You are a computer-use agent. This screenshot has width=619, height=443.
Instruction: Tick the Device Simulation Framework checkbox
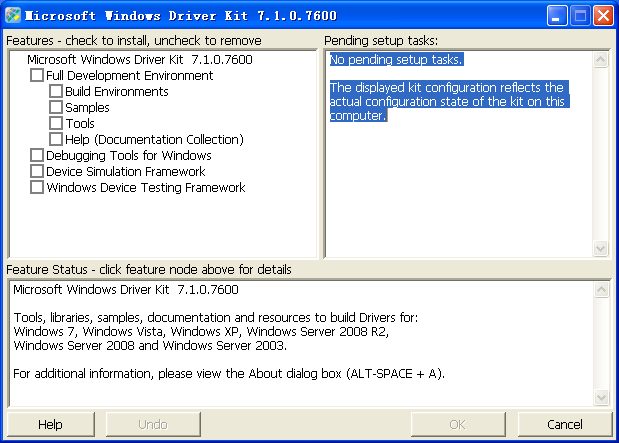coord(37,171)
